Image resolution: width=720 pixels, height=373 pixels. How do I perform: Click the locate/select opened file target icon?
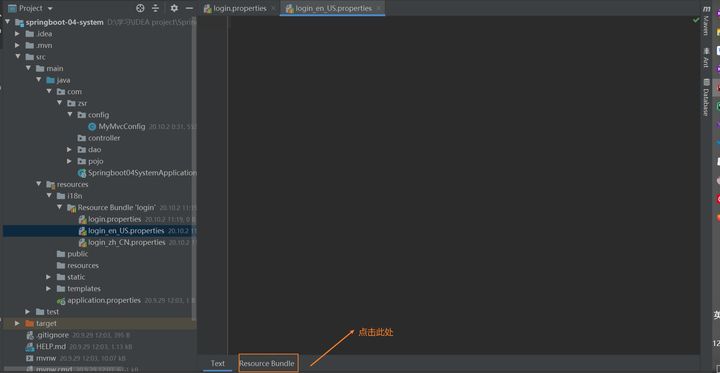[141, 8]
